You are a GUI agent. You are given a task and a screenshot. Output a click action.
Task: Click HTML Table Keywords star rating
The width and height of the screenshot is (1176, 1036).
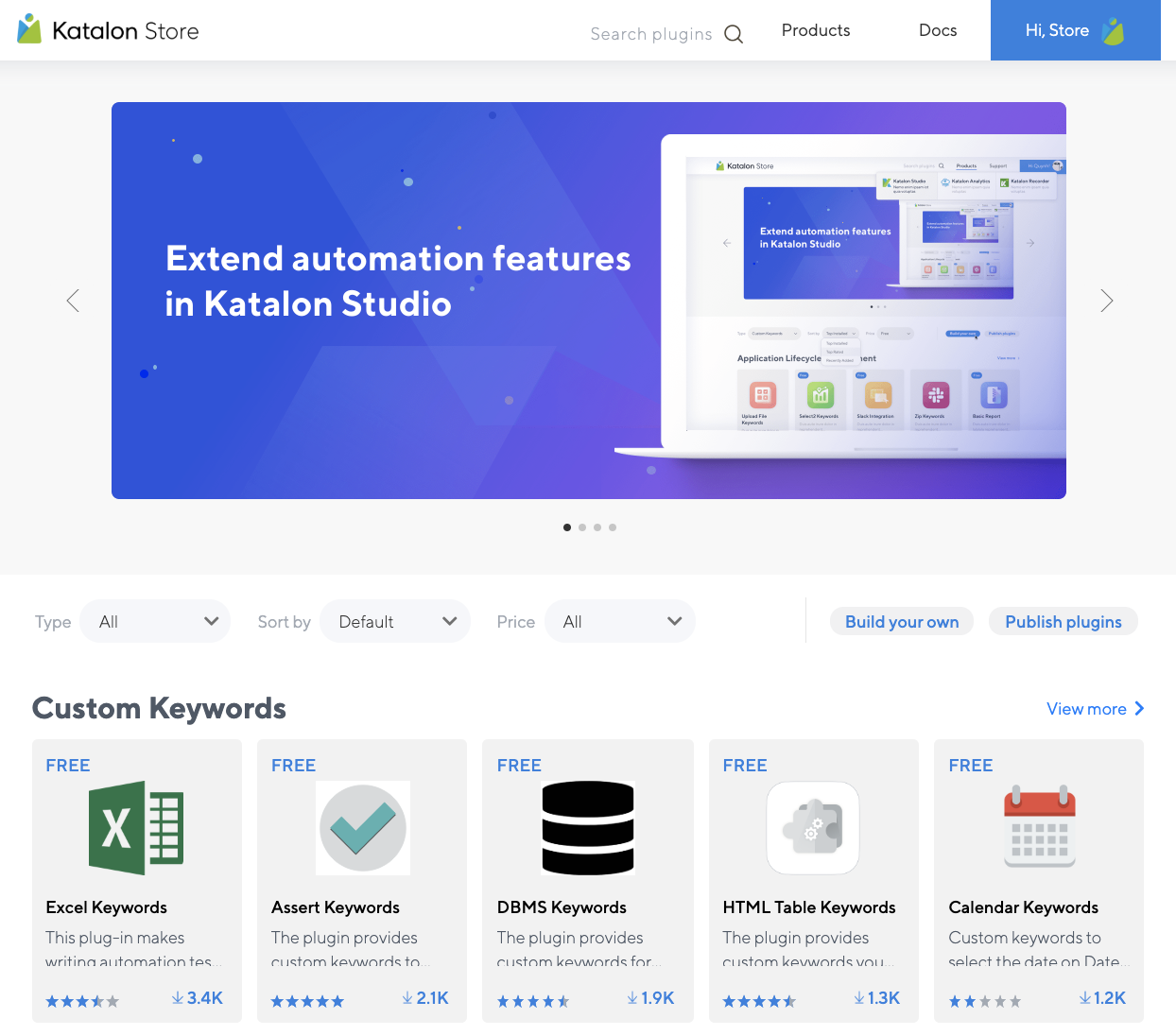click(759, 1001)
